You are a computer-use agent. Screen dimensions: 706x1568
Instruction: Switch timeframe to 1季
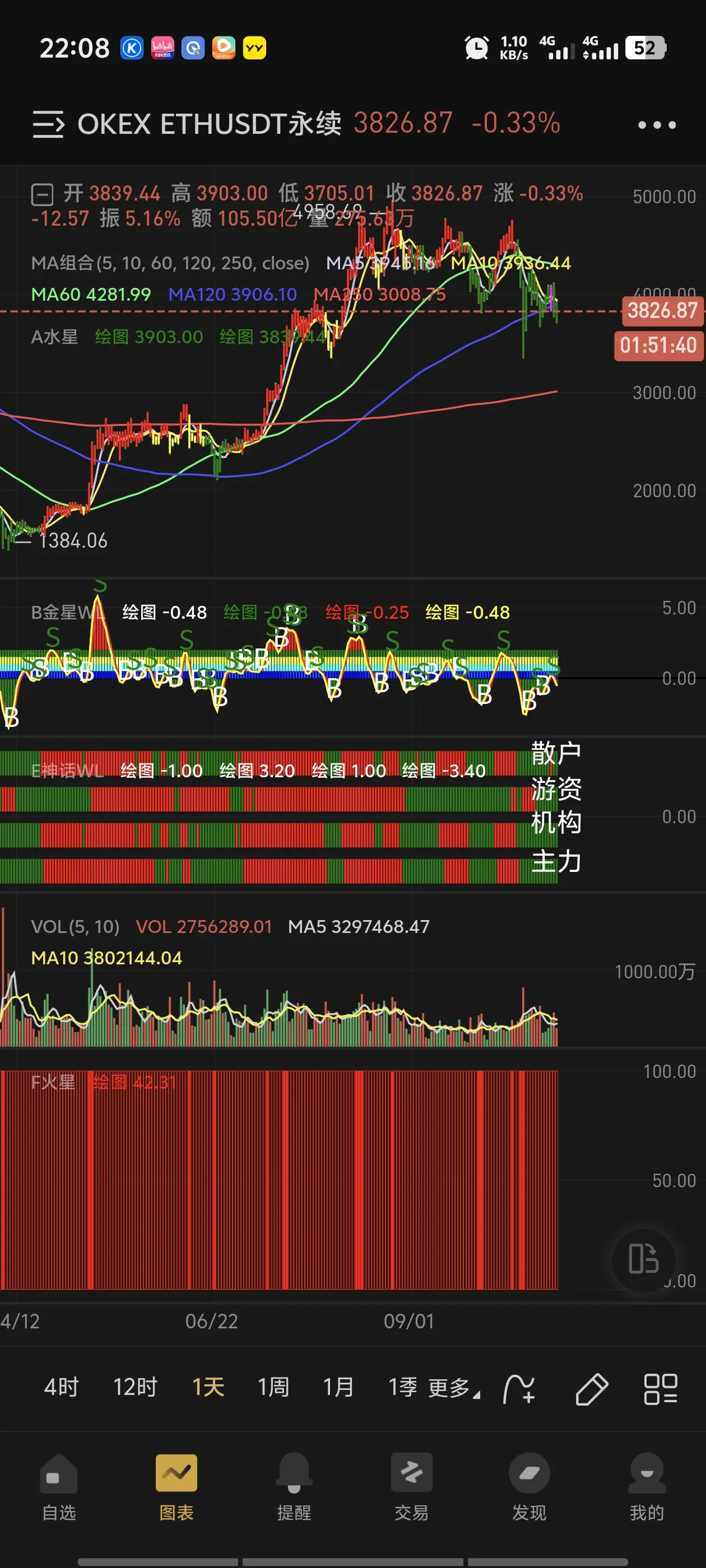[403, 1387]
